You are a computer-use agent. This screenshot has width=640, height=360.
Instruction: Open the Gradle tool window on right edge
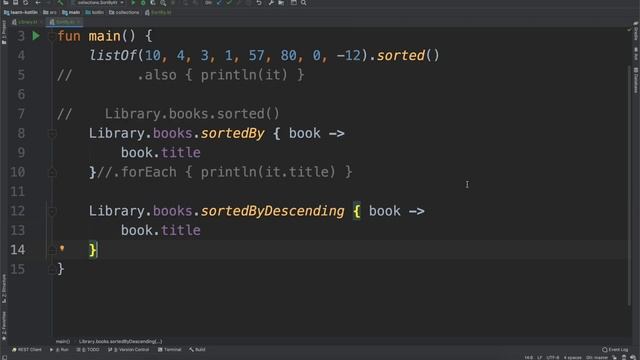click(636, 31)
